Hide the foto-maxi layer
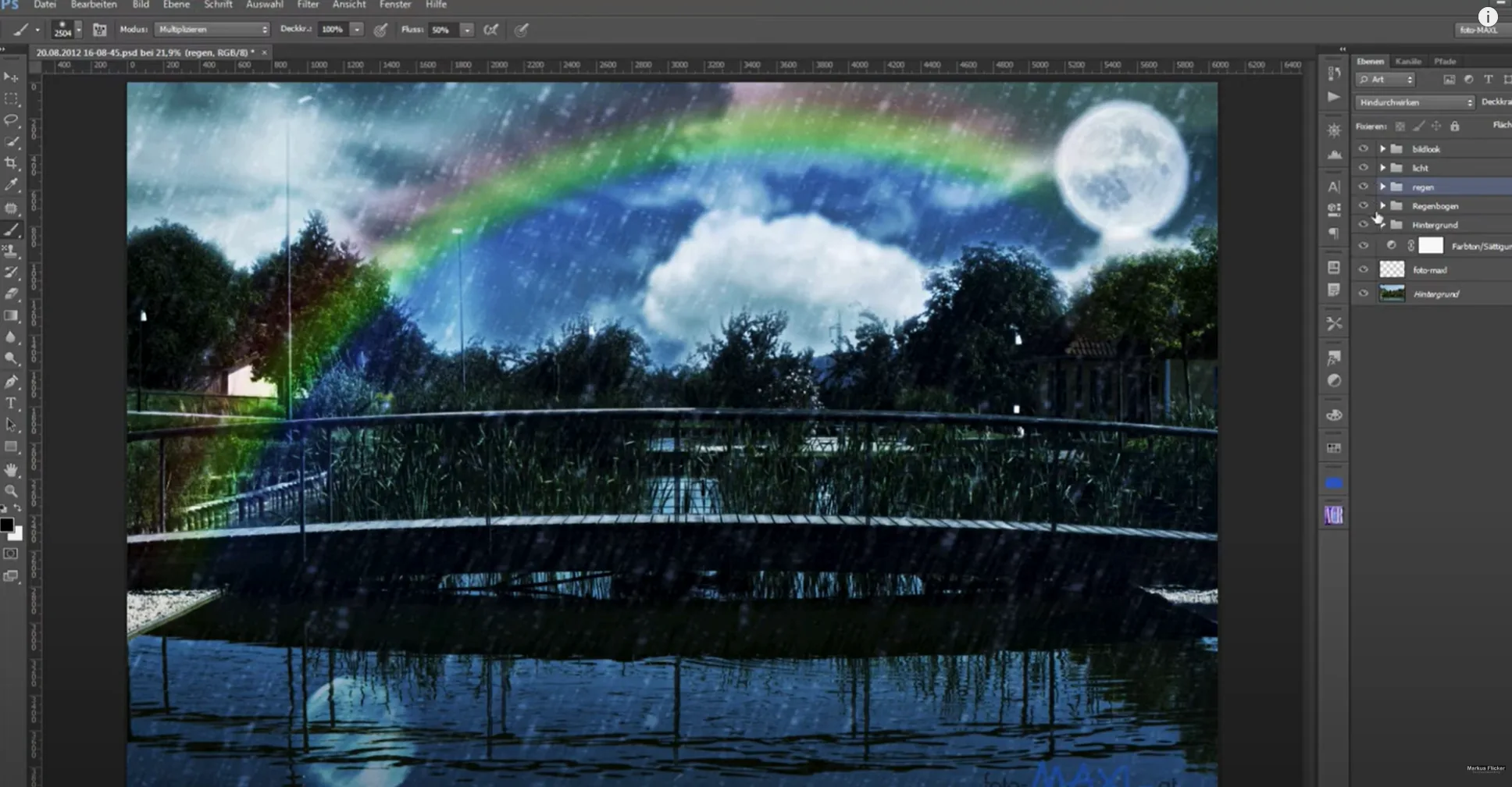Viewport: 1512px width, 787px height. point(1364,269)
